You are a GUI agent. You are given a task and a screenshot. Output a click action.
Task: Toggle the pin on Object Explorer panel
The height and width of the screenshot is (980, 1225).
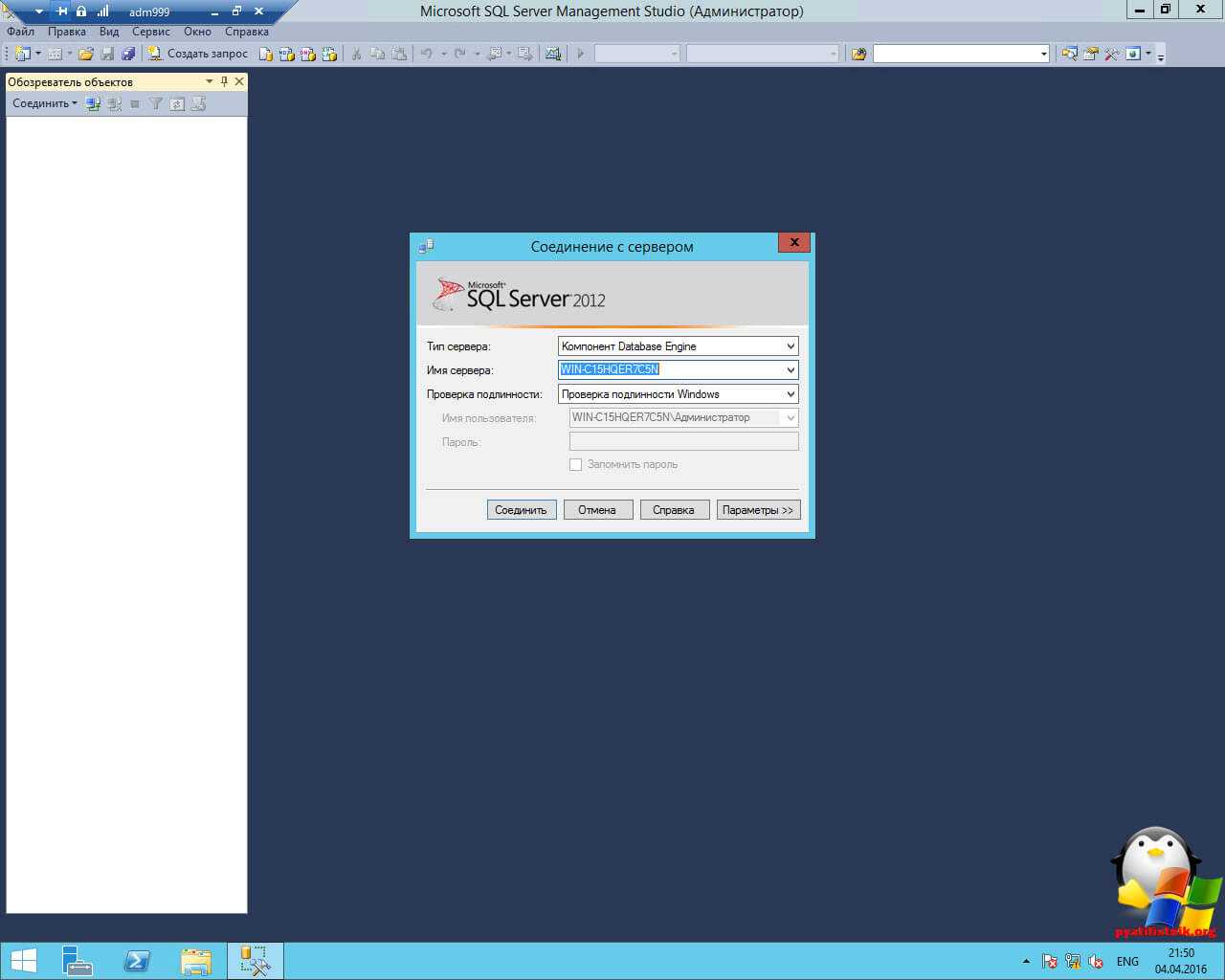[224, 81]
